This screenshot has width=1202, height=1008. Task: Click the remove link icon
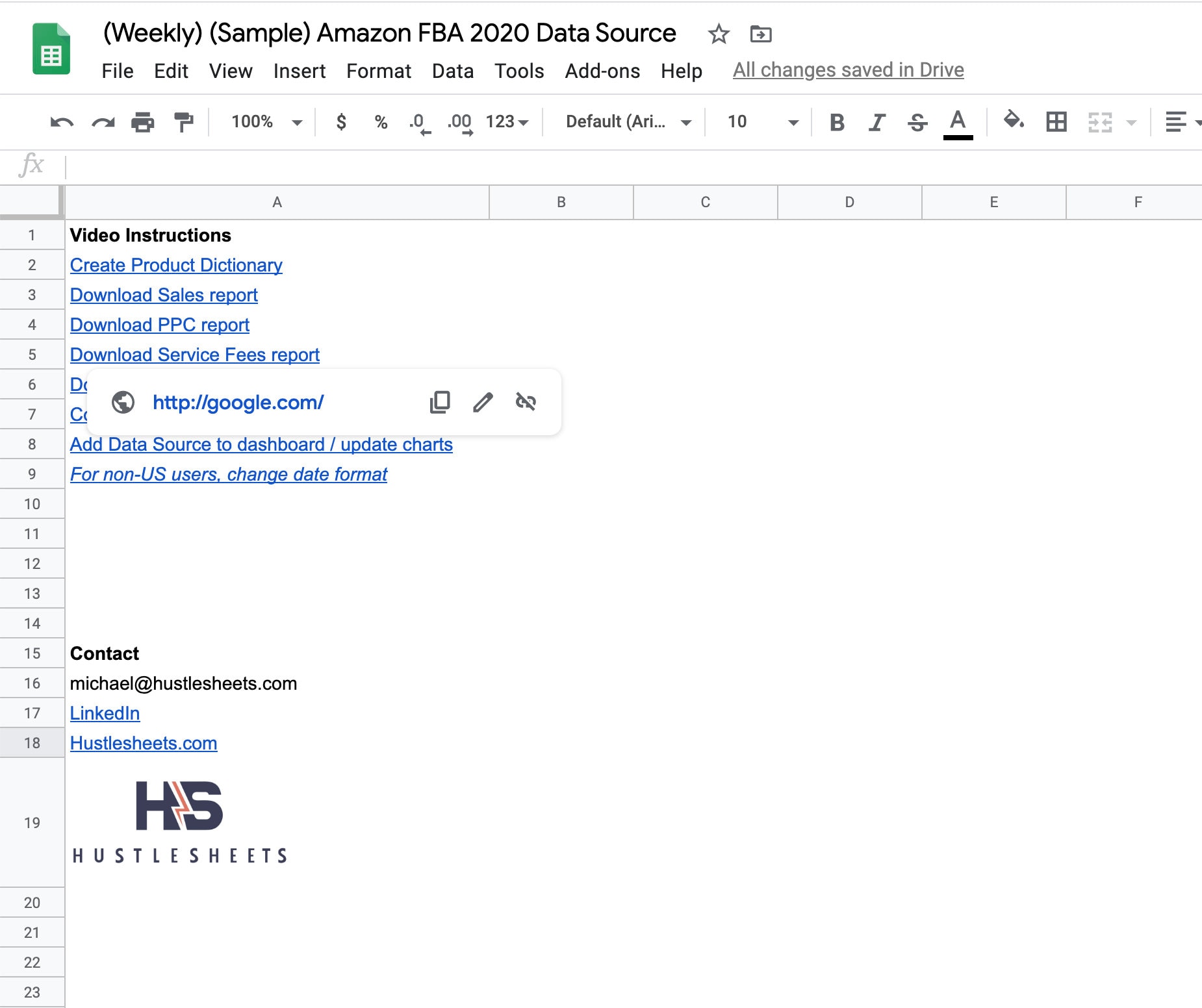coord(526,402)
